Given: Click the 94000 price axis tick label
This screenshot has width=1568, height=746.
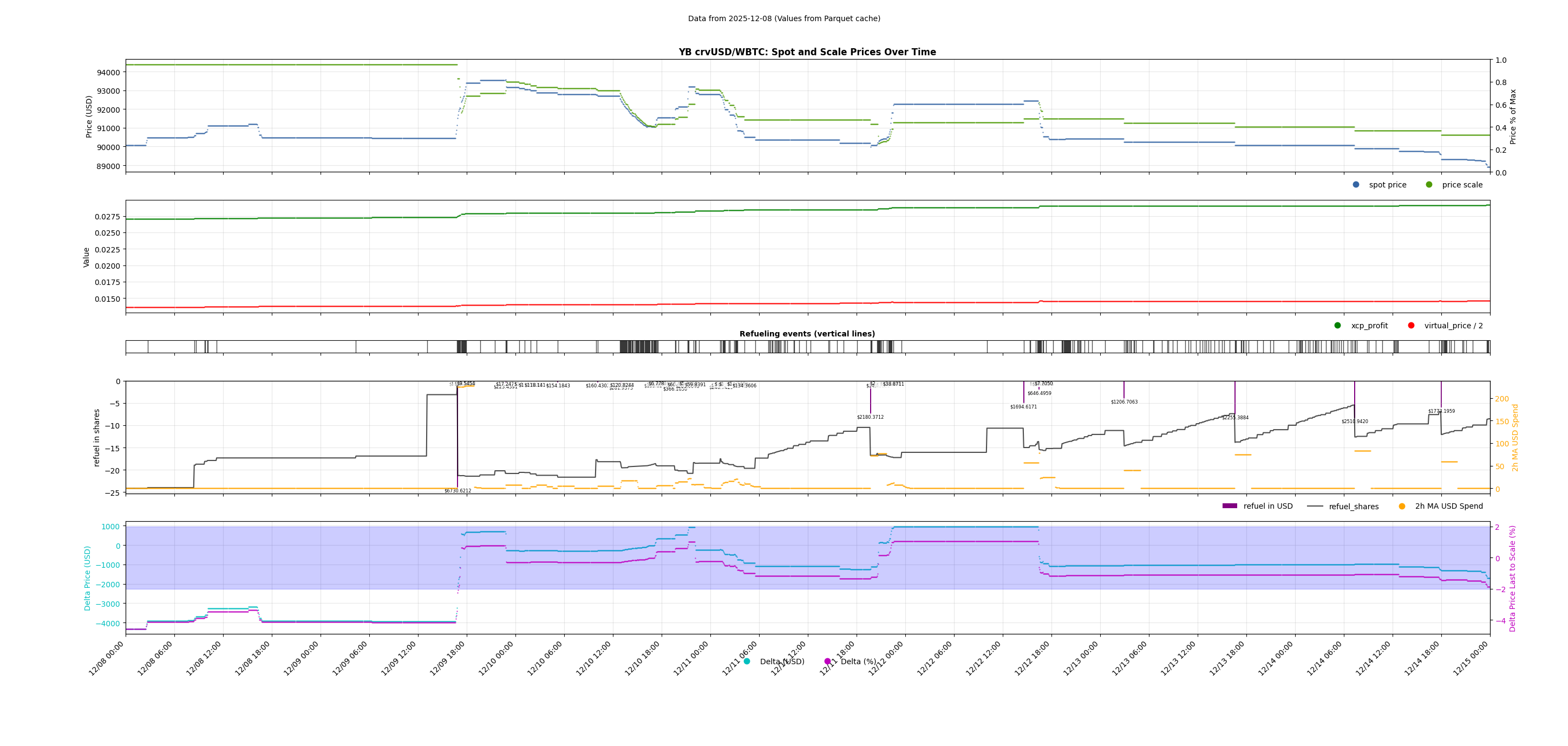Looking at the screenshot, I should [x=109, y=73].
